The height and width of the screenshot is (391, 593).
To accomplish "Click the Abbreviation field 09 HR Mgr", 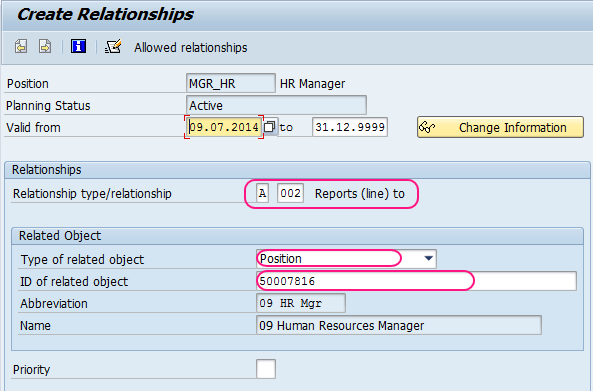I will pos(301,303).
